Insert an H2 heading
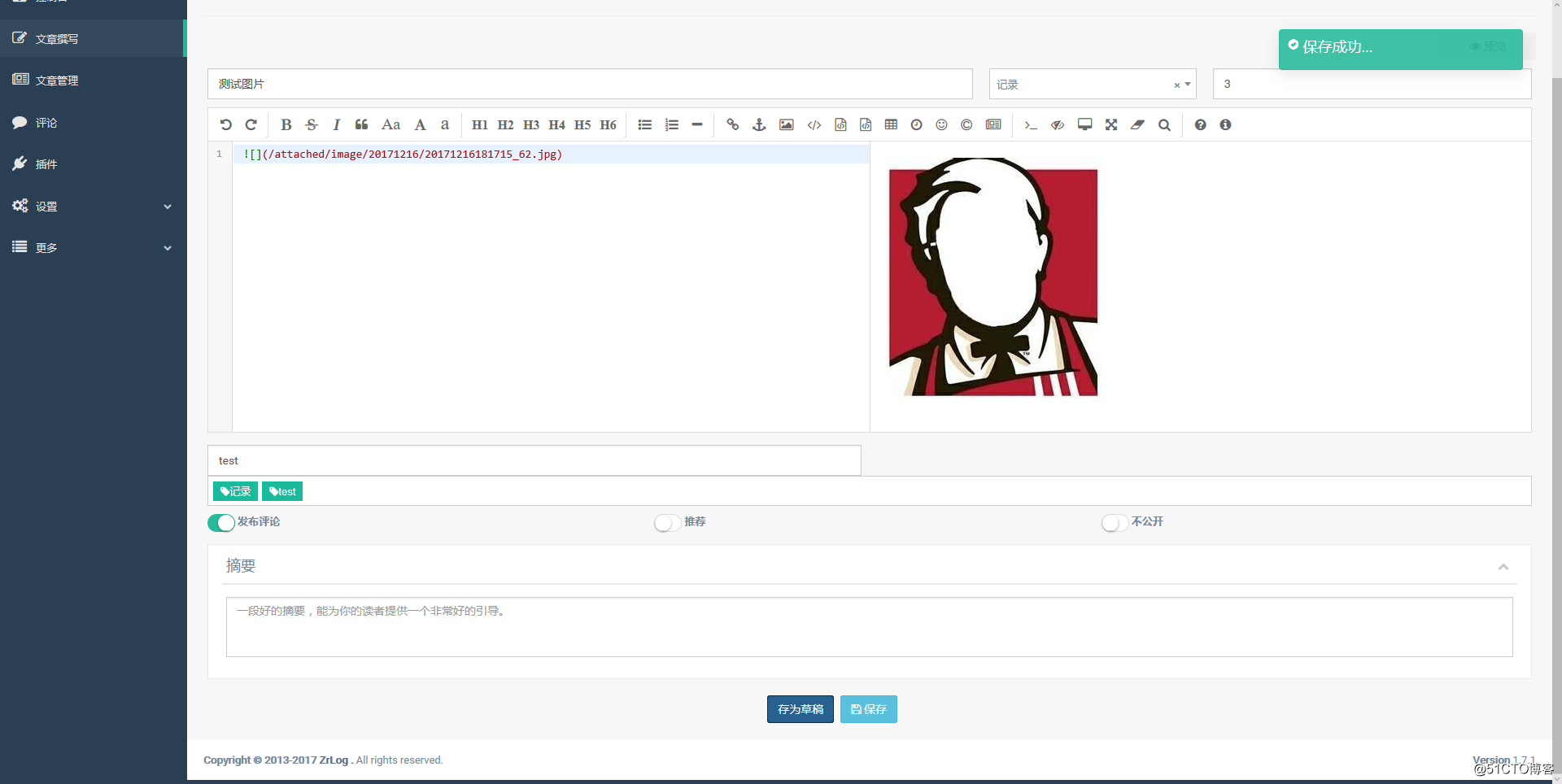1562x784 pixels. [505, 124]
